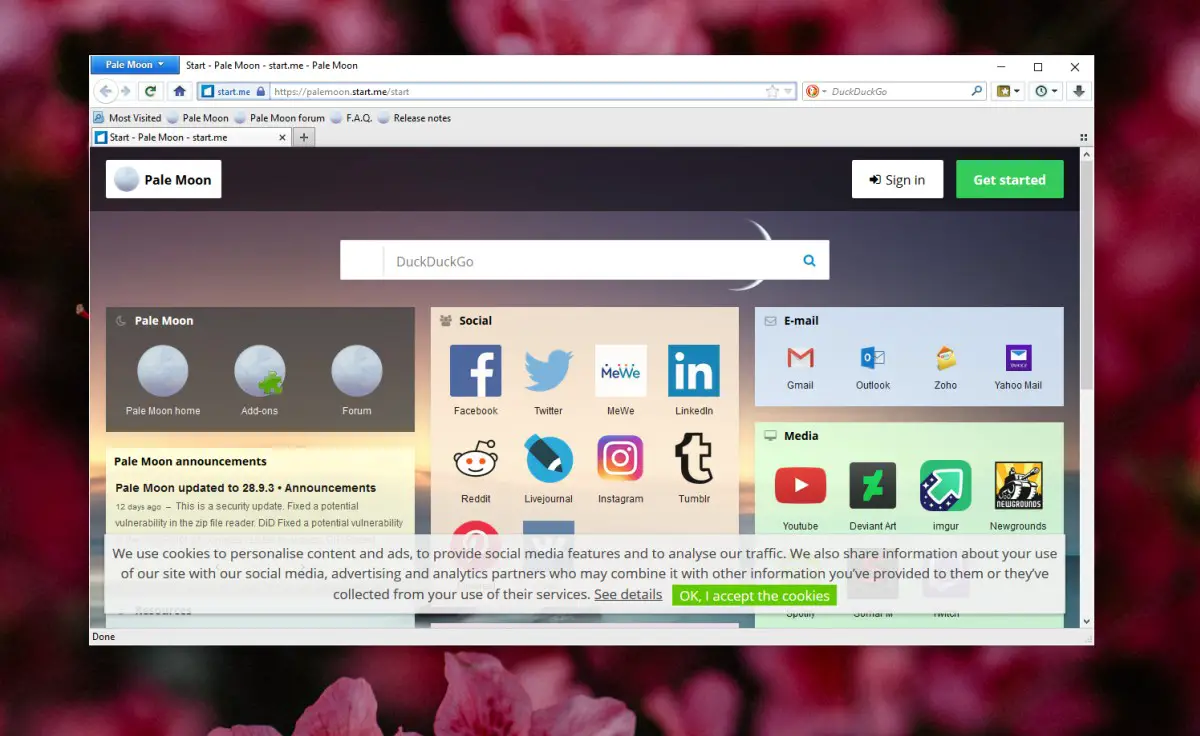Open the Pale Moon bookmark
This screenshot has width=1200, height=736.
point(198,118)
